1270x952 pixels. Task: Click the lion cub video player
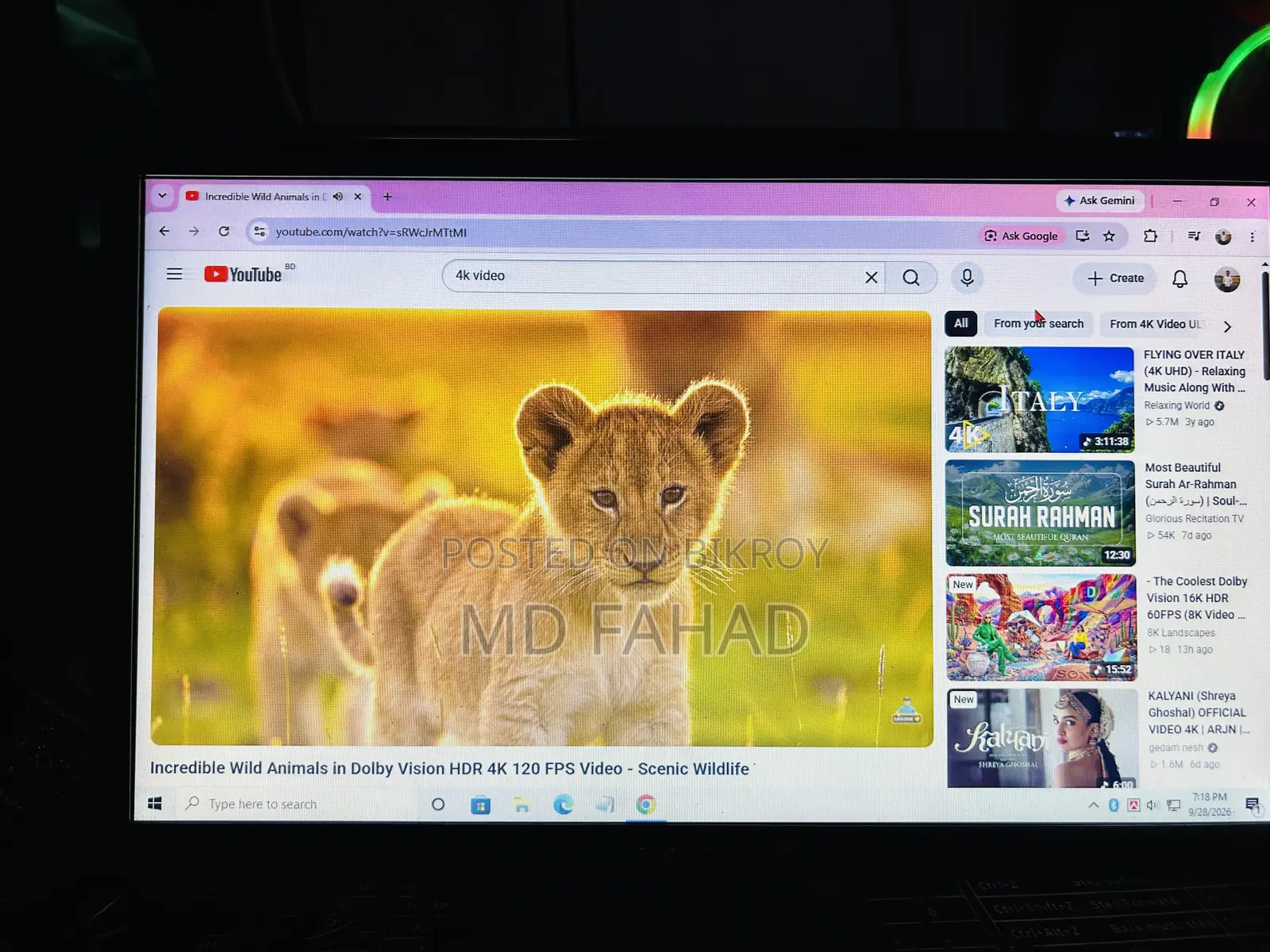point(544,528)
